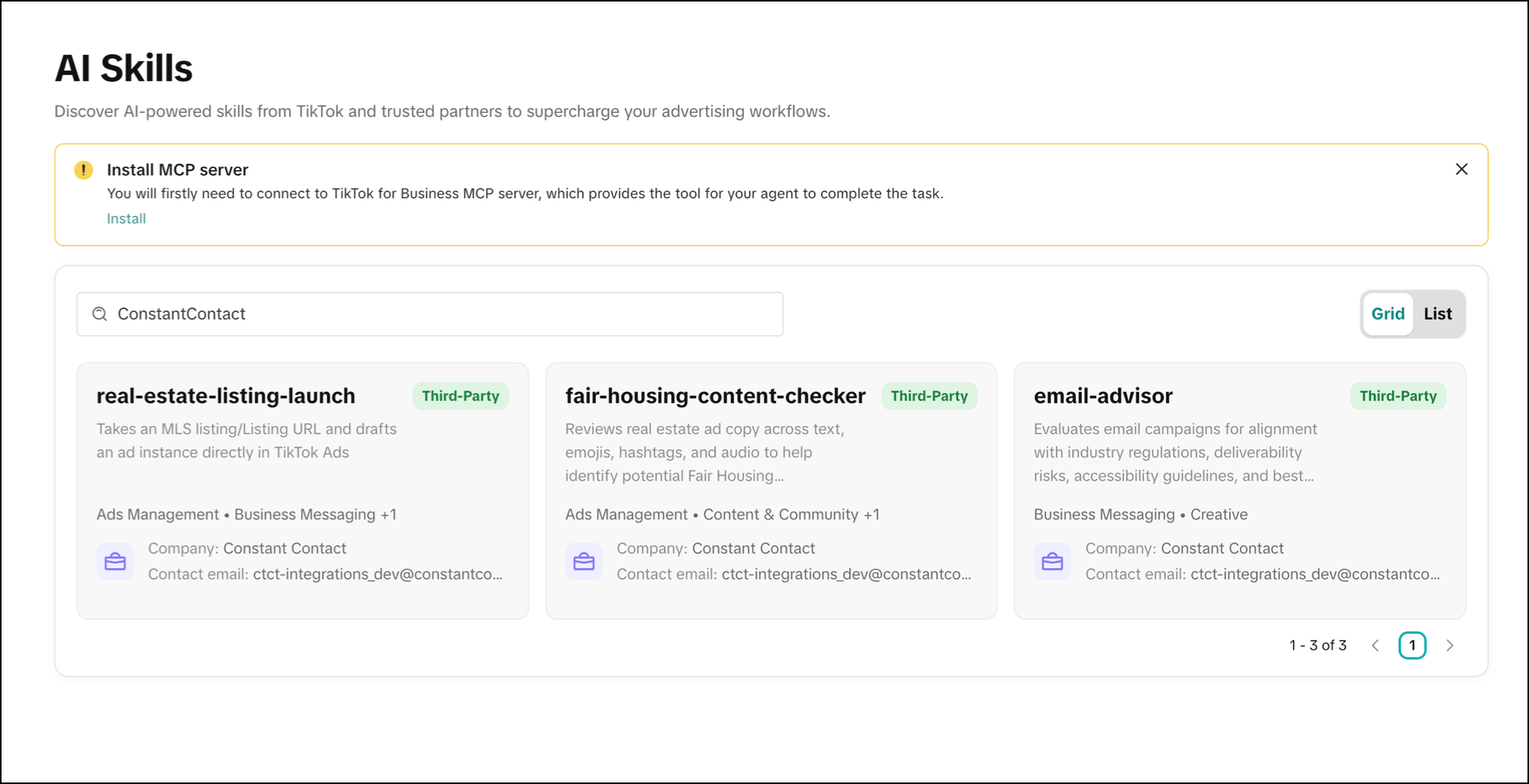Click briefcase icon on fair-housing-content-checker card
This screenshot has width=1529, height=784.
[584, 561]
